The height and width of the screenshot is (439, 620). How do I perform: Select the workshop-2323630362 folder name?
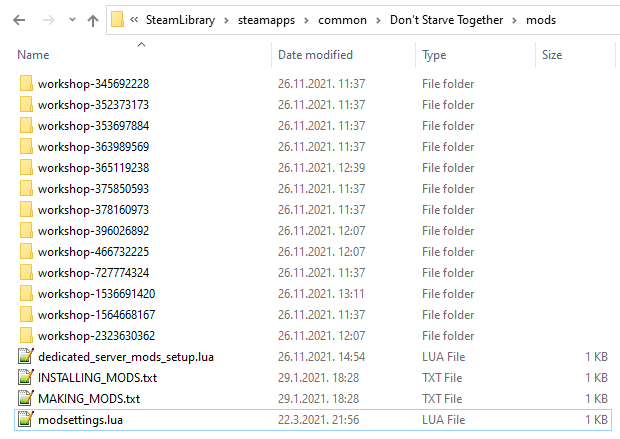96,335
